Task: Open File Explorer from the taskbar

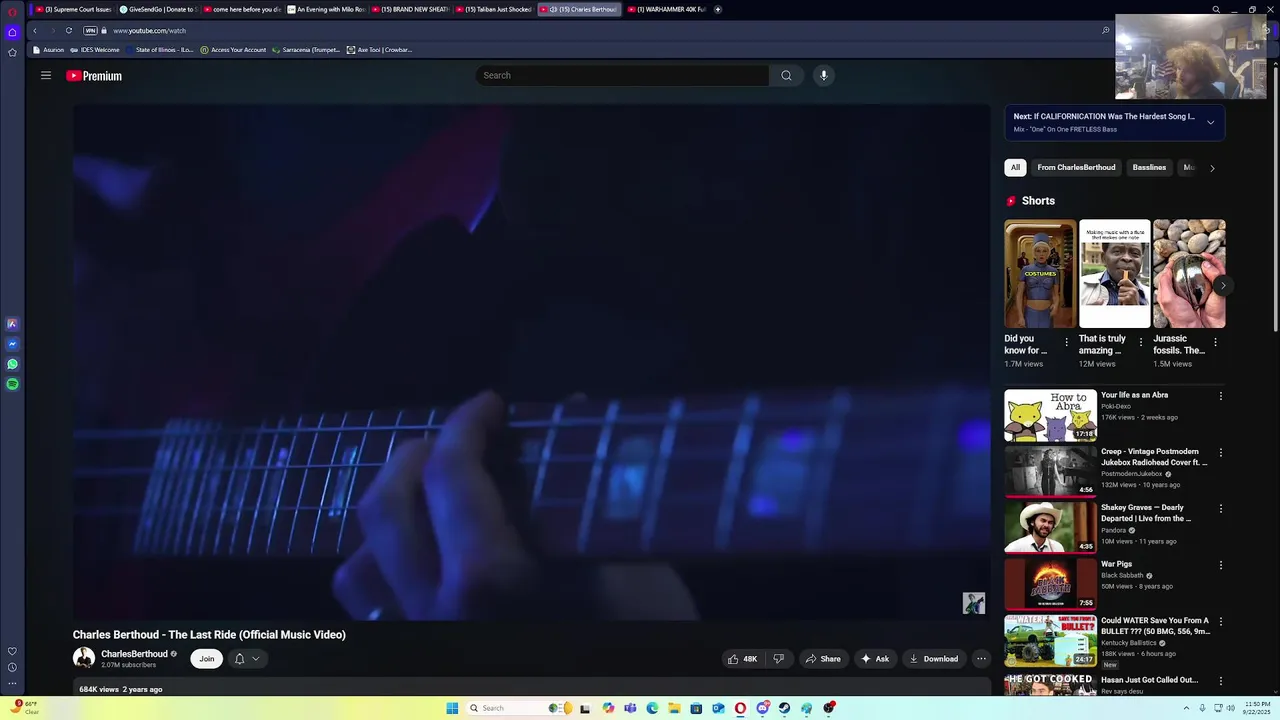Action: tap(674, 708)
